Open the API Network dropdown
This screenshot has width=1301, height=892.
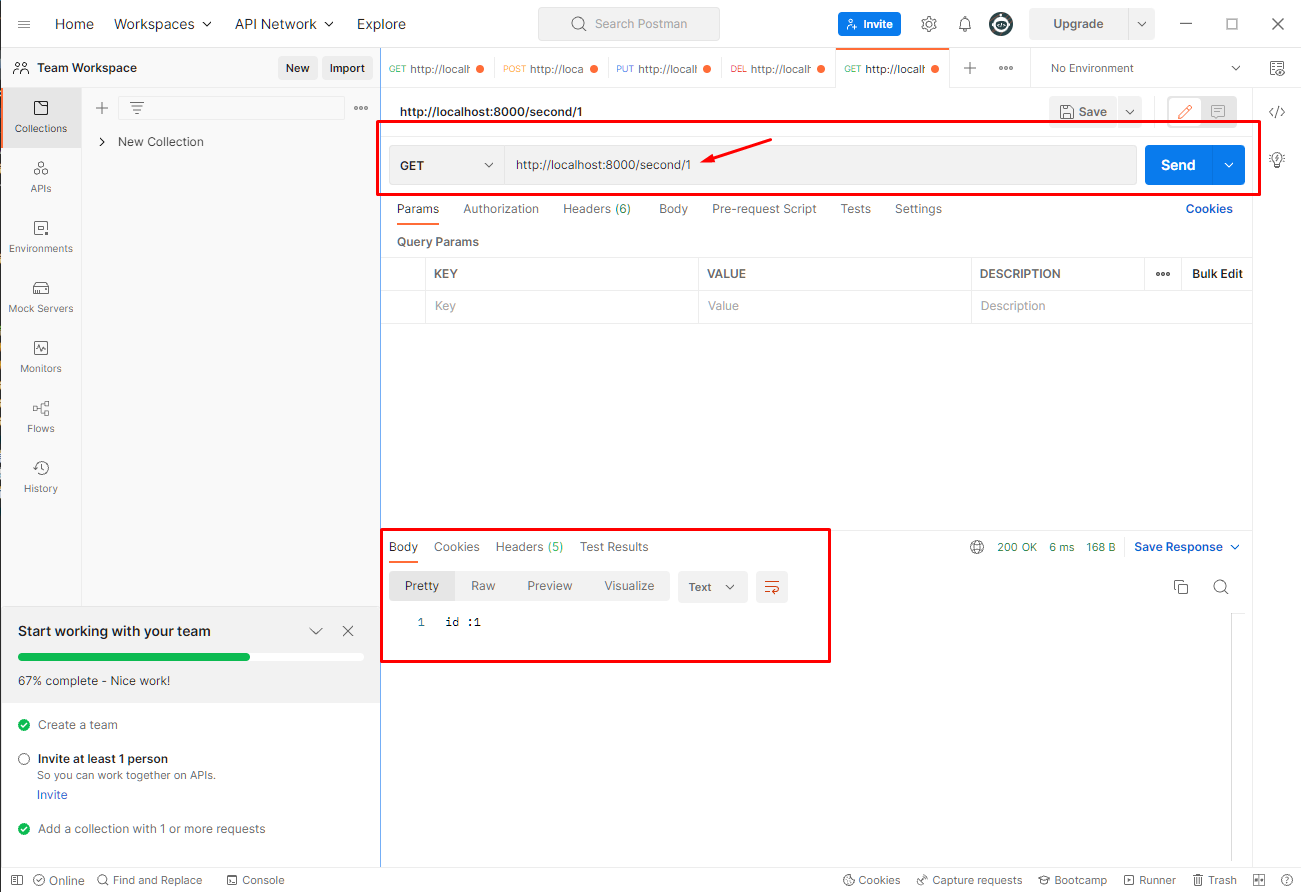(284, 24)
